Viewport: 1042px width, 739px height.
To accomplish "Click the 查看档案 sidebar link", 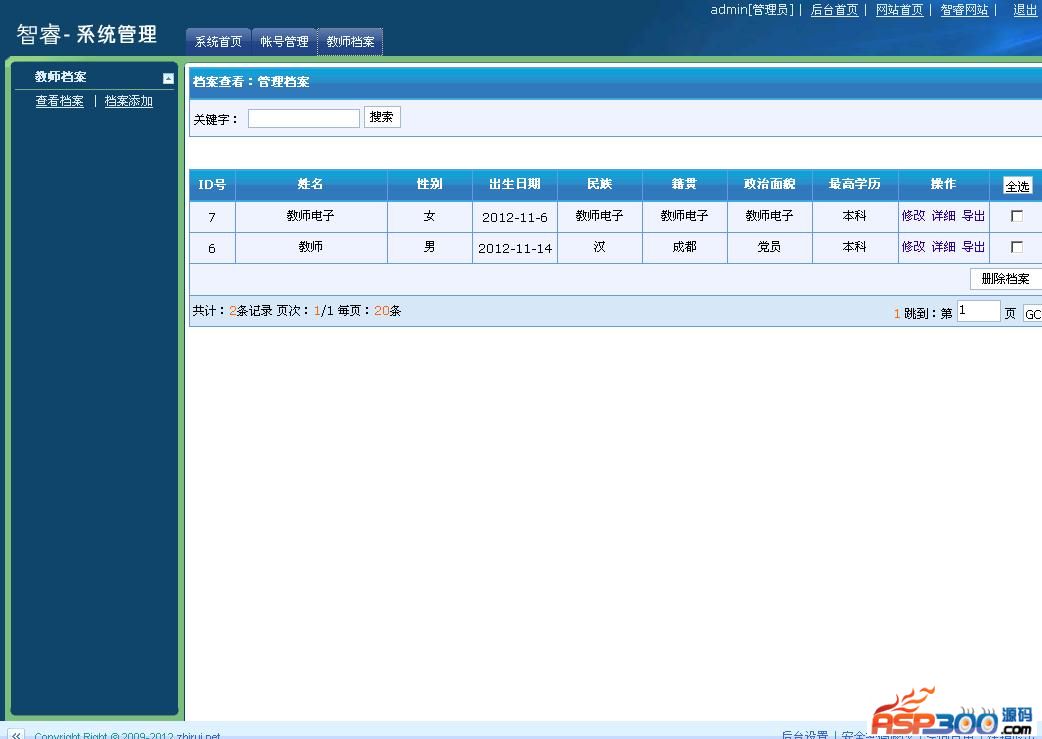I will 60,101.
